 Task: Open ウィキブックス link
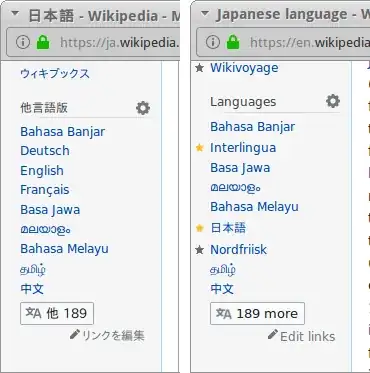pos(55,74)
